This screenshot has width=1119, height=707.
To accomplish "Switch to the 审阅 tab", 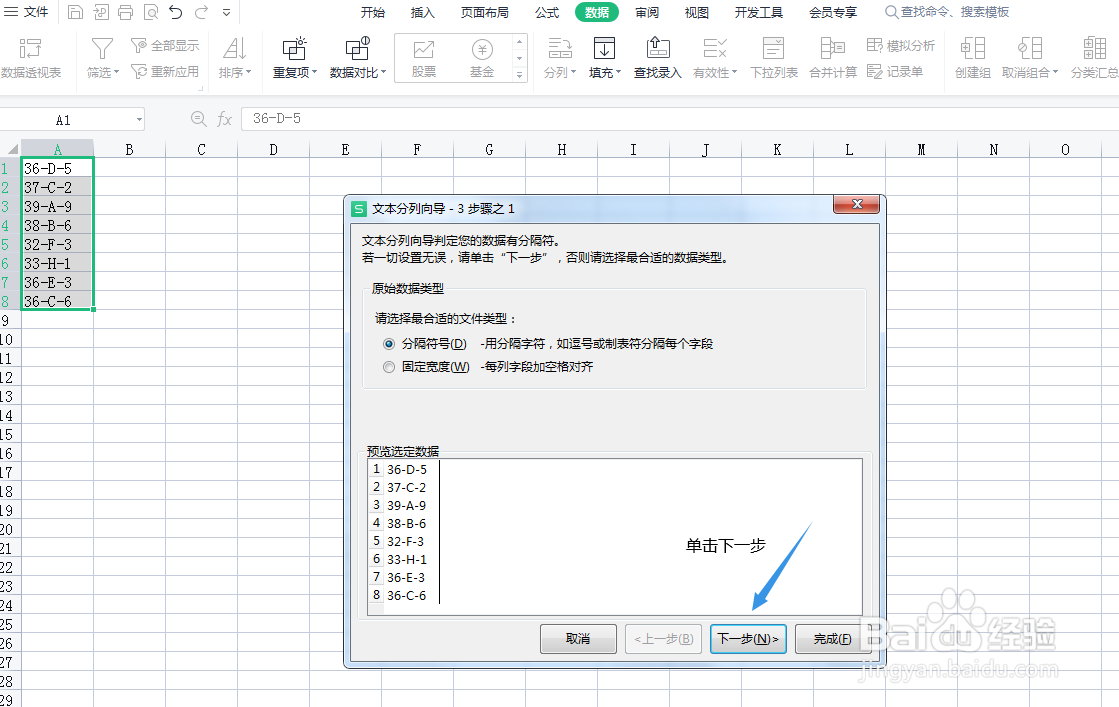I will (647, 12).
